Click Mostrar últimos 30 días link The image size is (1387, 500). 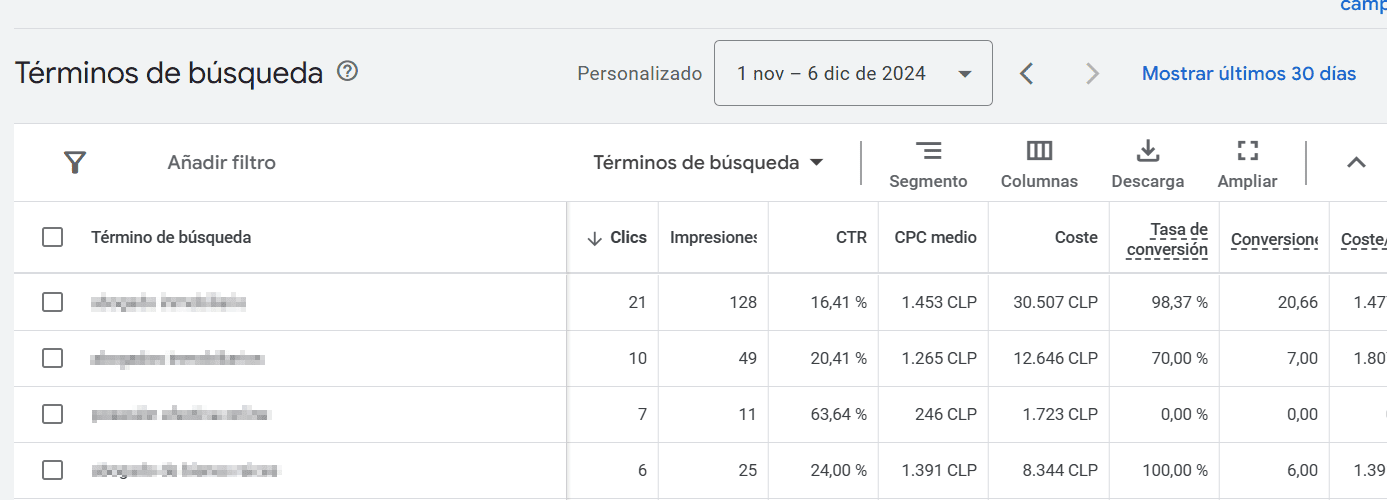1249,73
